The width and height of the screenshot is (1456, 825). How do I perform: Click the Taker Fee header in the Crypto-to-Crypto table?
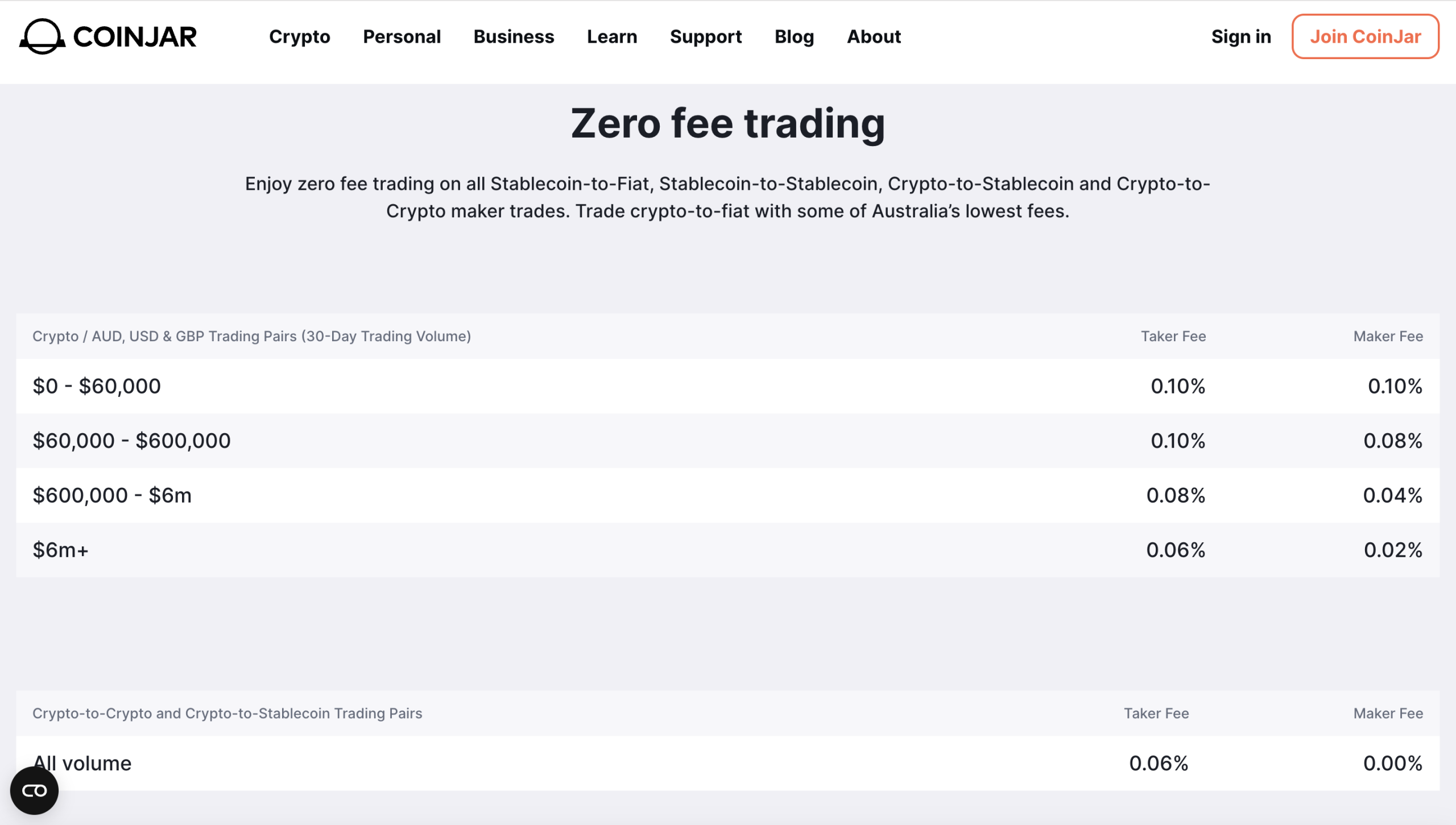(1156, 713)
